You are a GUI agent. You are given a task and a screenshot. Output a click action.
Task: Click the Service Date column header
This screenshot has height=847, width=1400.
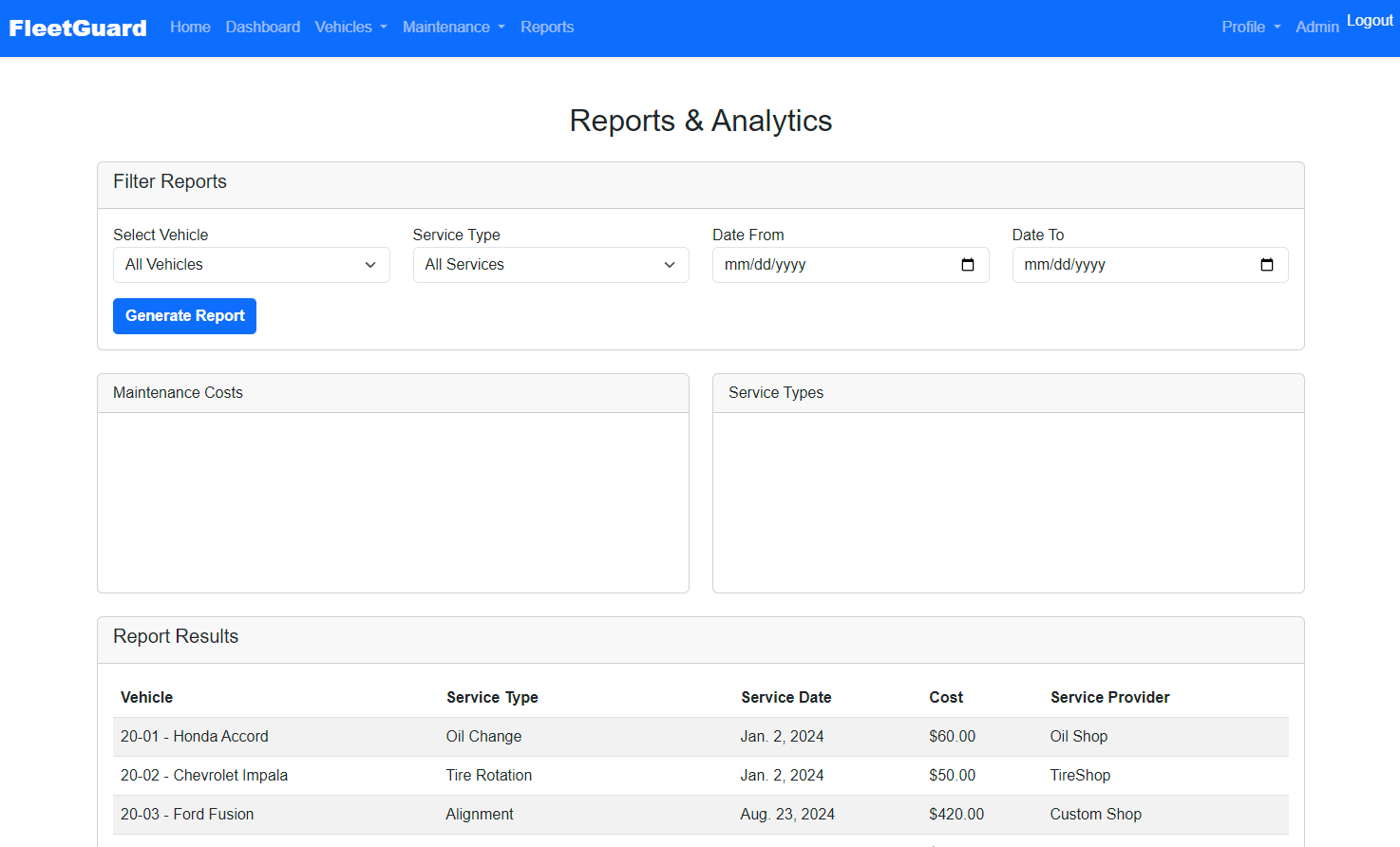tap(785, 698)
